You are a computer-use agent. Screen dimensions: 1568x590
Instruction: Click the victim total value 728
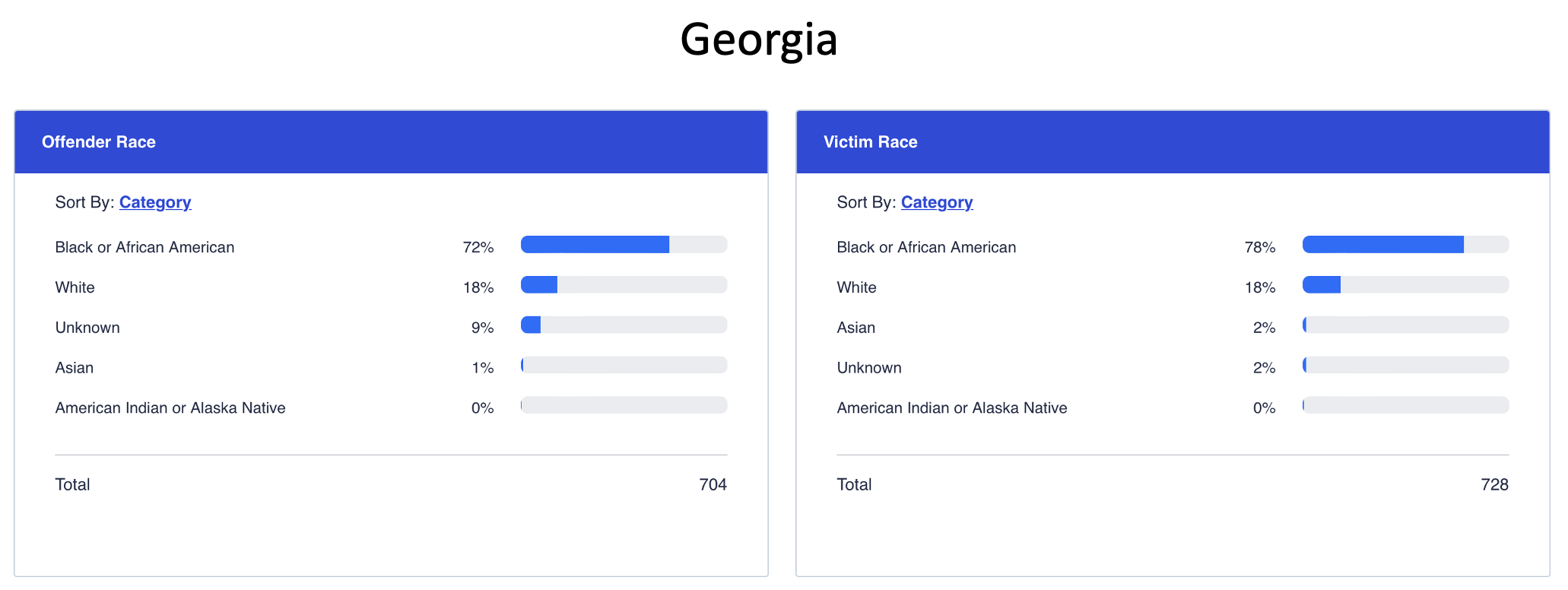coord(1494,485)
